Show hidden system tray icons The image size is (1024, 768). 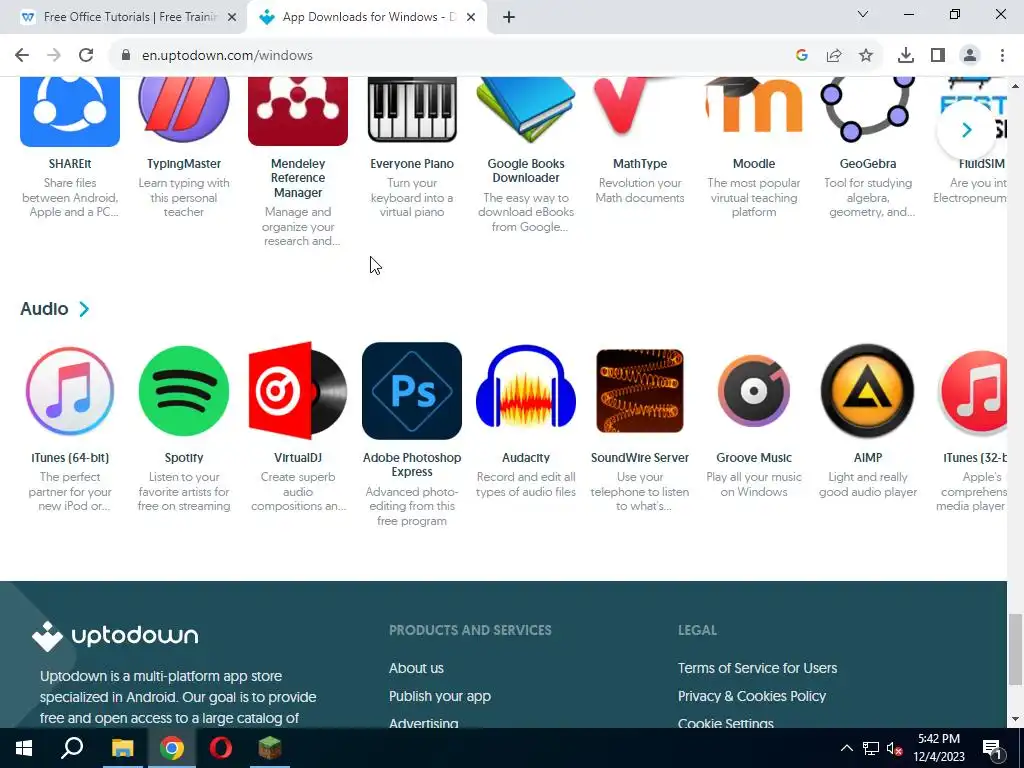click(x=846, y=748)
